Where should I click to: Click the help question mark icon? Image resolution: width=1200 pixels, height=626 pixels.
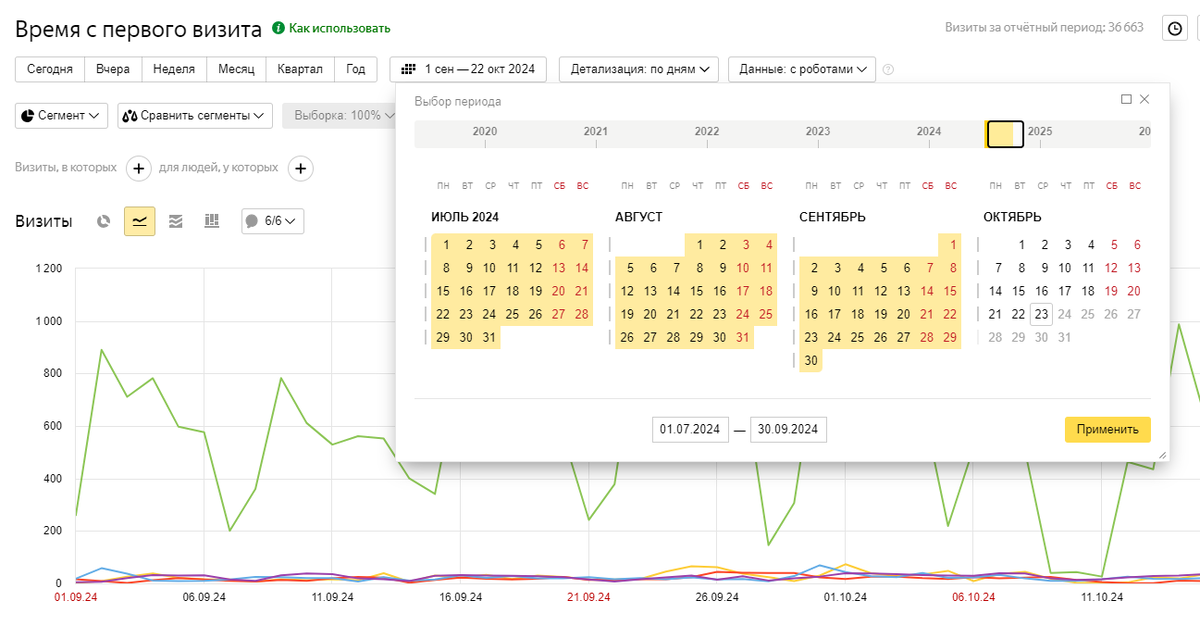click(x=888, y=70)
